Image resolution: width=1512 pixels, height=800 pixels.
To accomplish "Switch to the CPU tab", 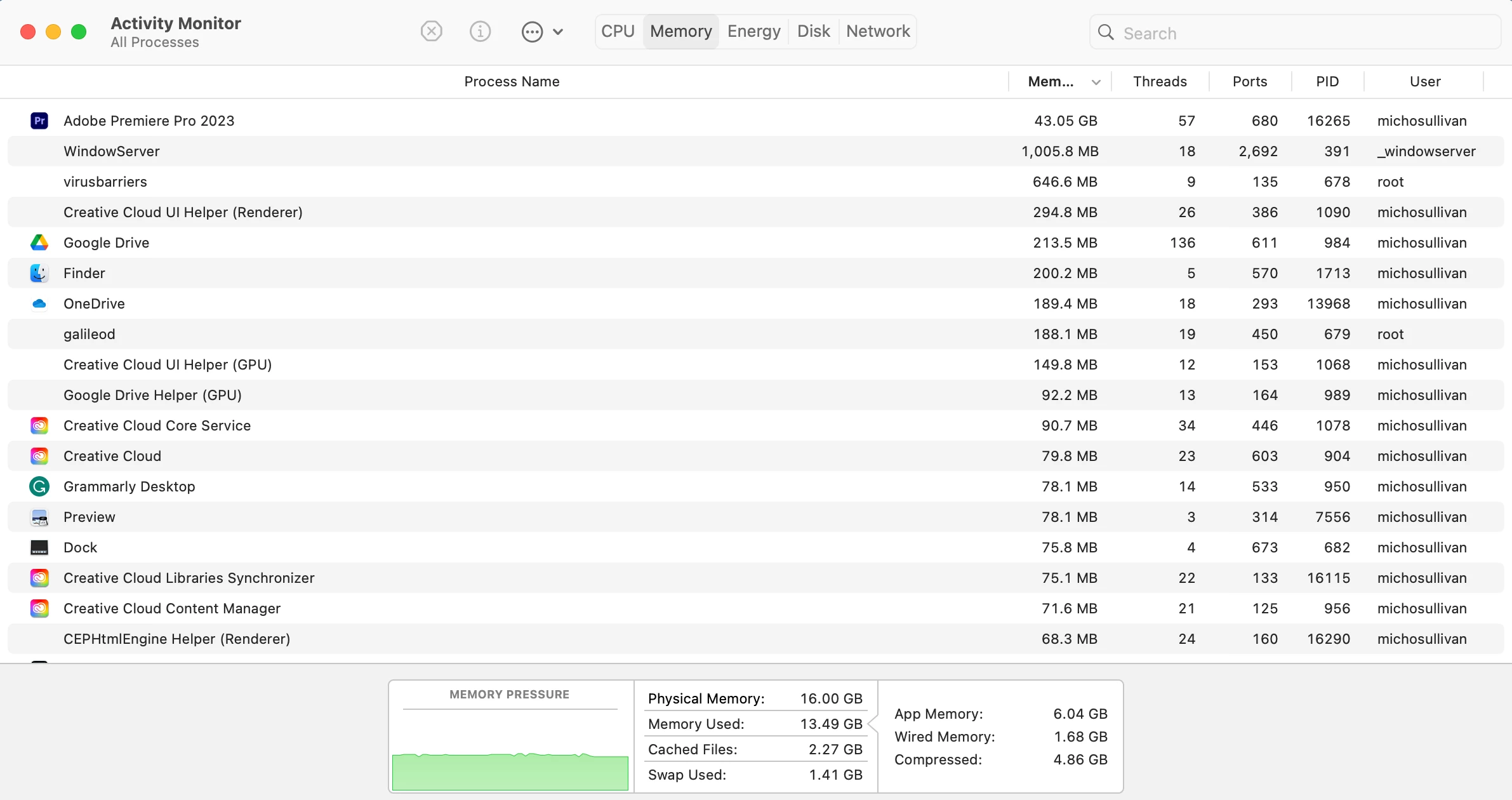I will pyautogui.click(x=618, y=31).
